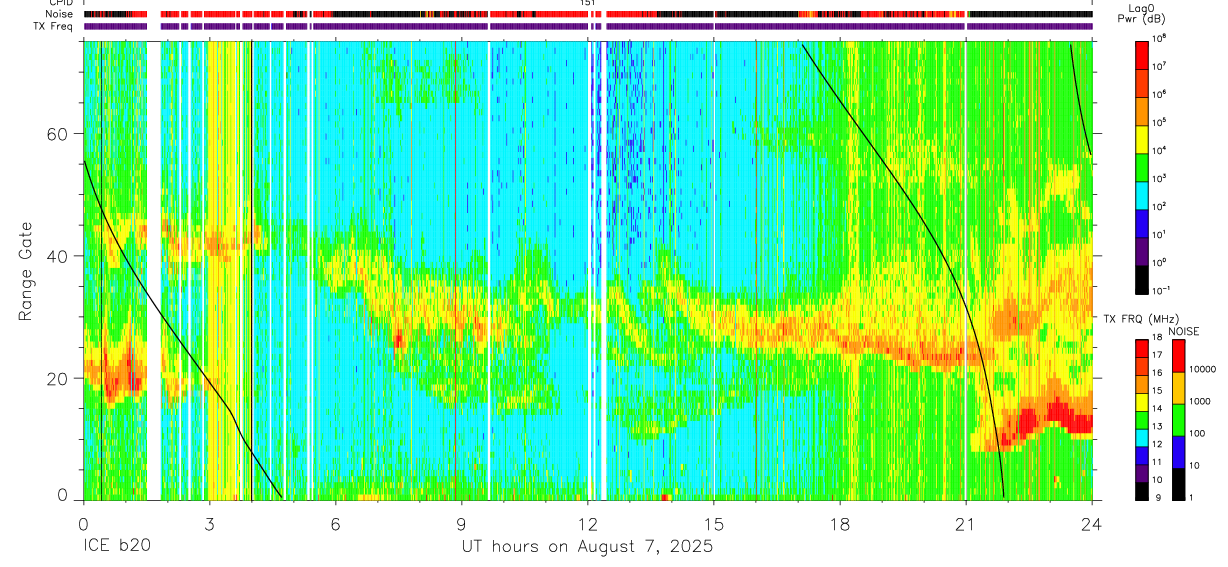
Task: Click the TX Freq row label
Action: click(x=53, y=26)
